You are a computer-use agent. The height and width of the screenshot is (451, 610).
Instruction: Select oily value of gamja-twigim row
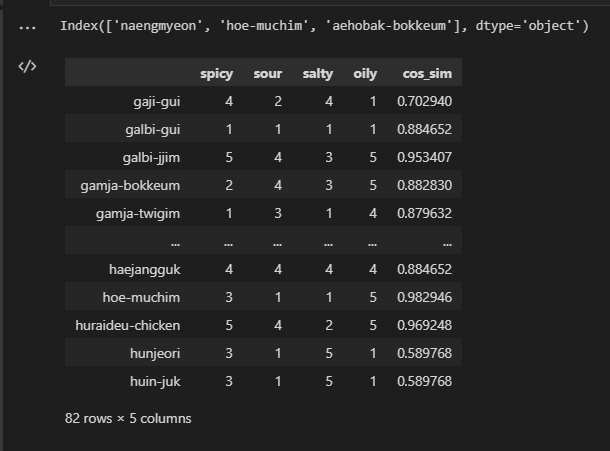click(x=373, y=213)
